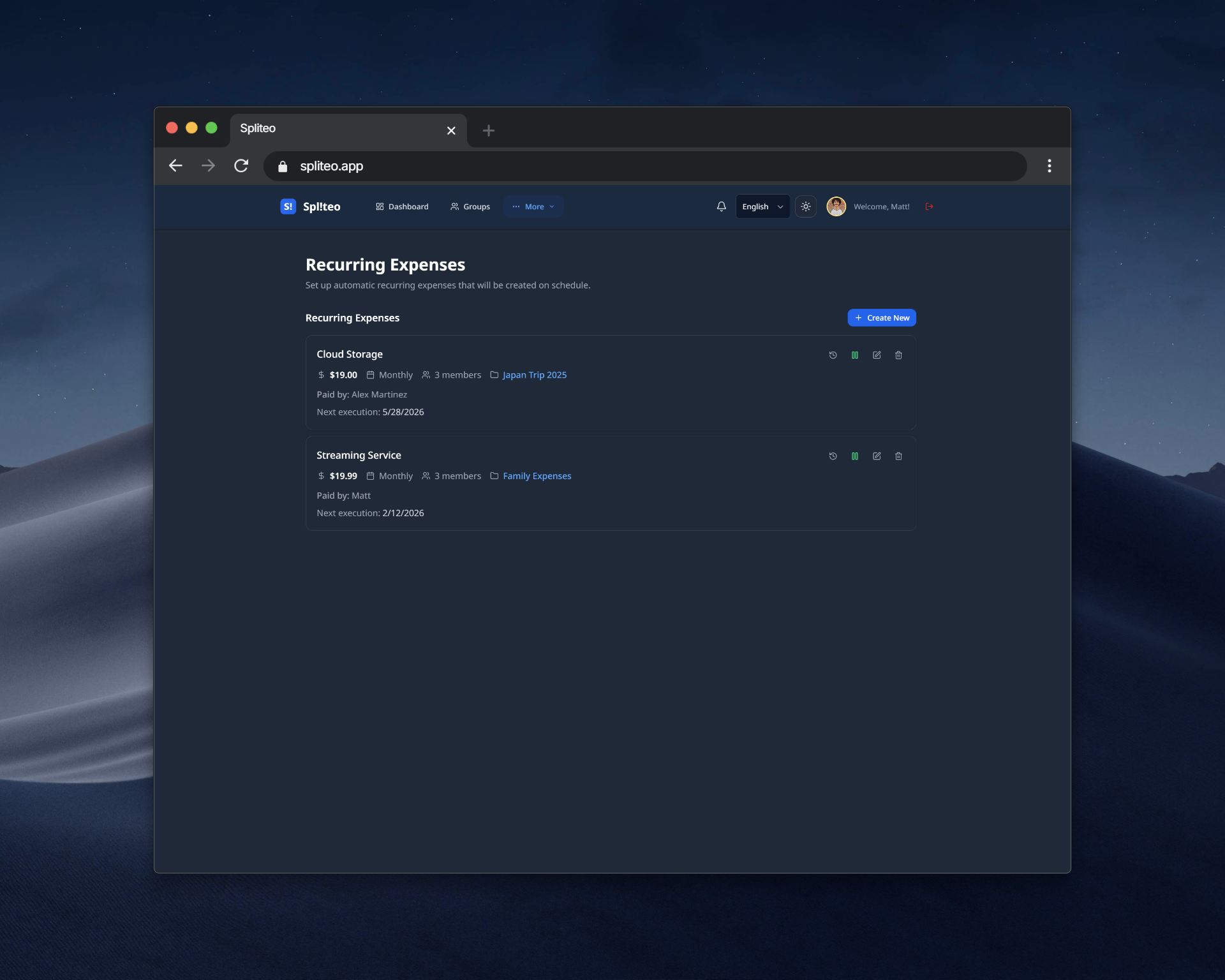The image size is (1225, 980).
Task: View execution history for Streaming Service
Action: 833,456
